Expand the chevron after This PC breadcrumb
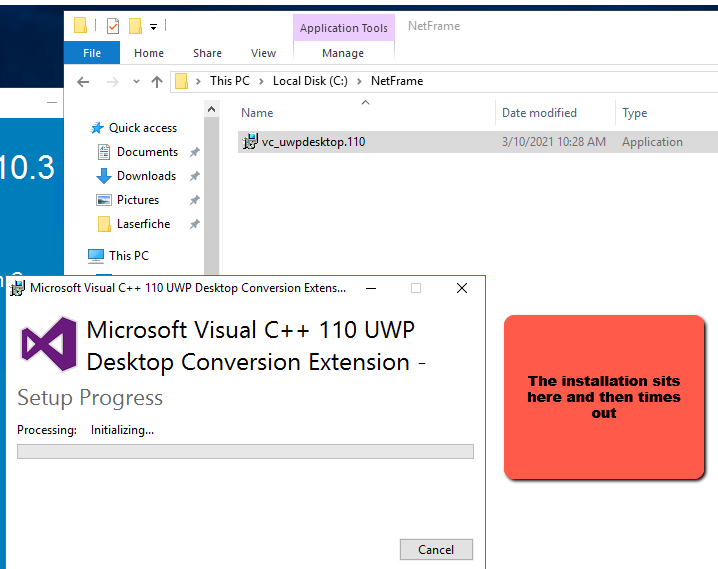 pos(261,81)
